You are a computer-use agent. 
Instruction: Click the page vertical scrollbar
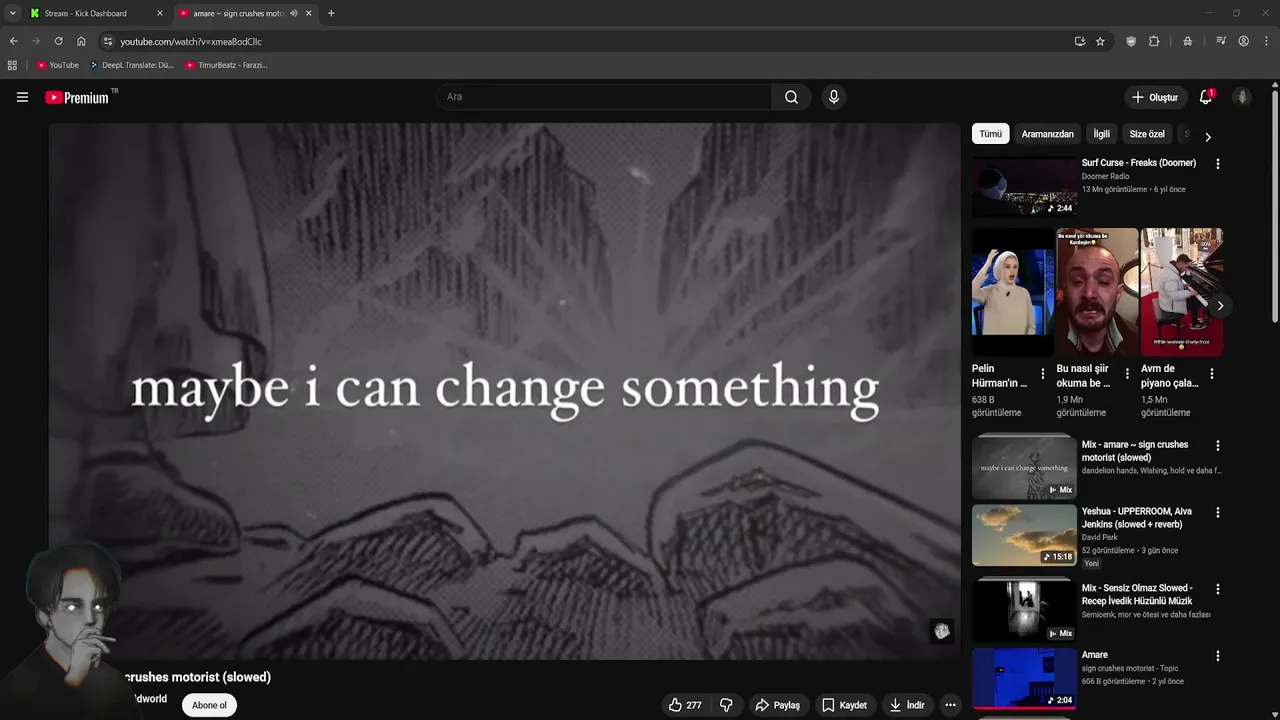[x=1274, y=205]
